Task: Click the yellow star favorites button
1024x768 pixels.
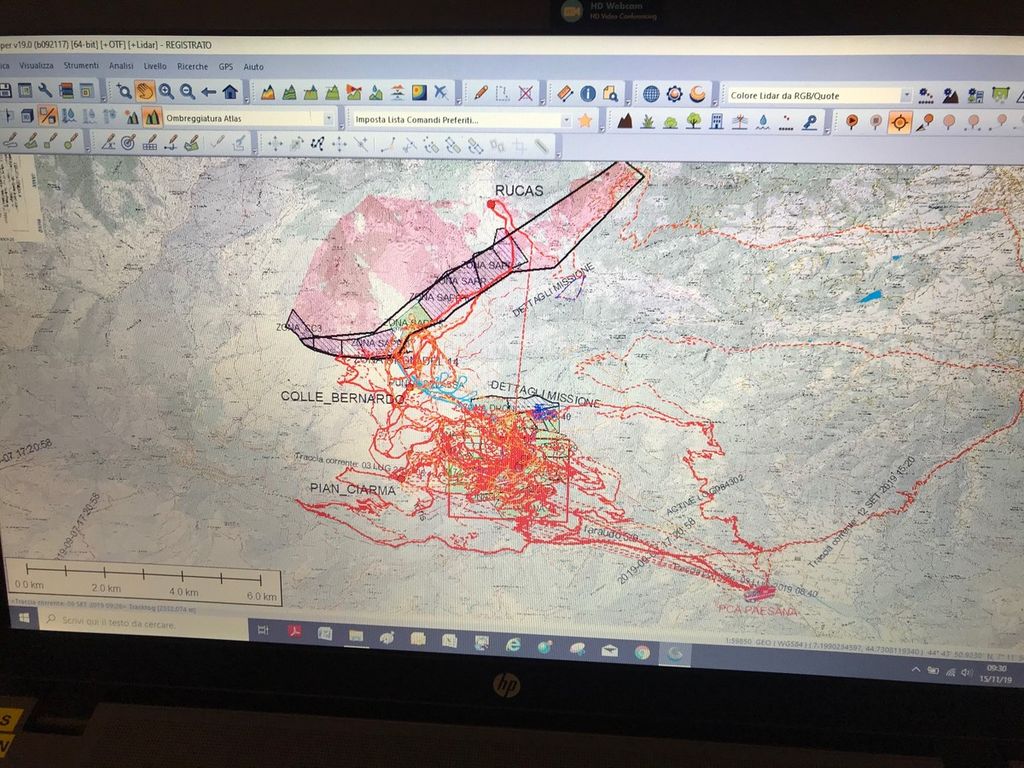Action: (585, 120)
